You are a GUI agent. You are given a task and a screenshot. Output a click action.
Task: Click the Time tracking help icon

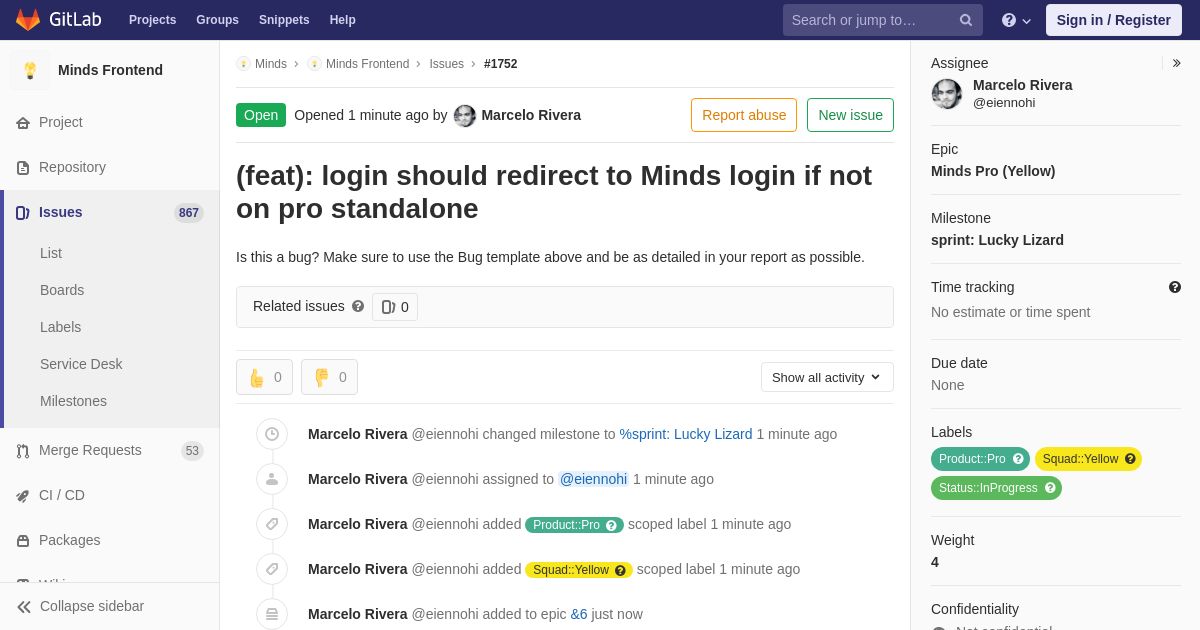[x=1175, y=287]
